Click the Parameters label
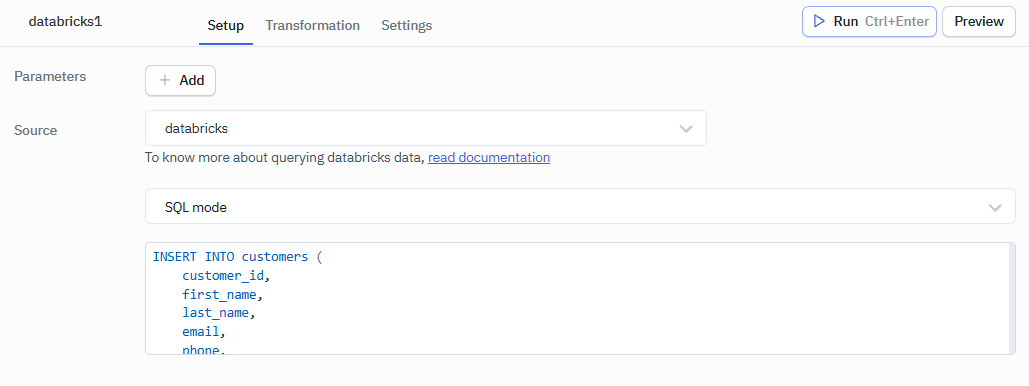This screenshot has width=1029, height=386. pos(50,76)
